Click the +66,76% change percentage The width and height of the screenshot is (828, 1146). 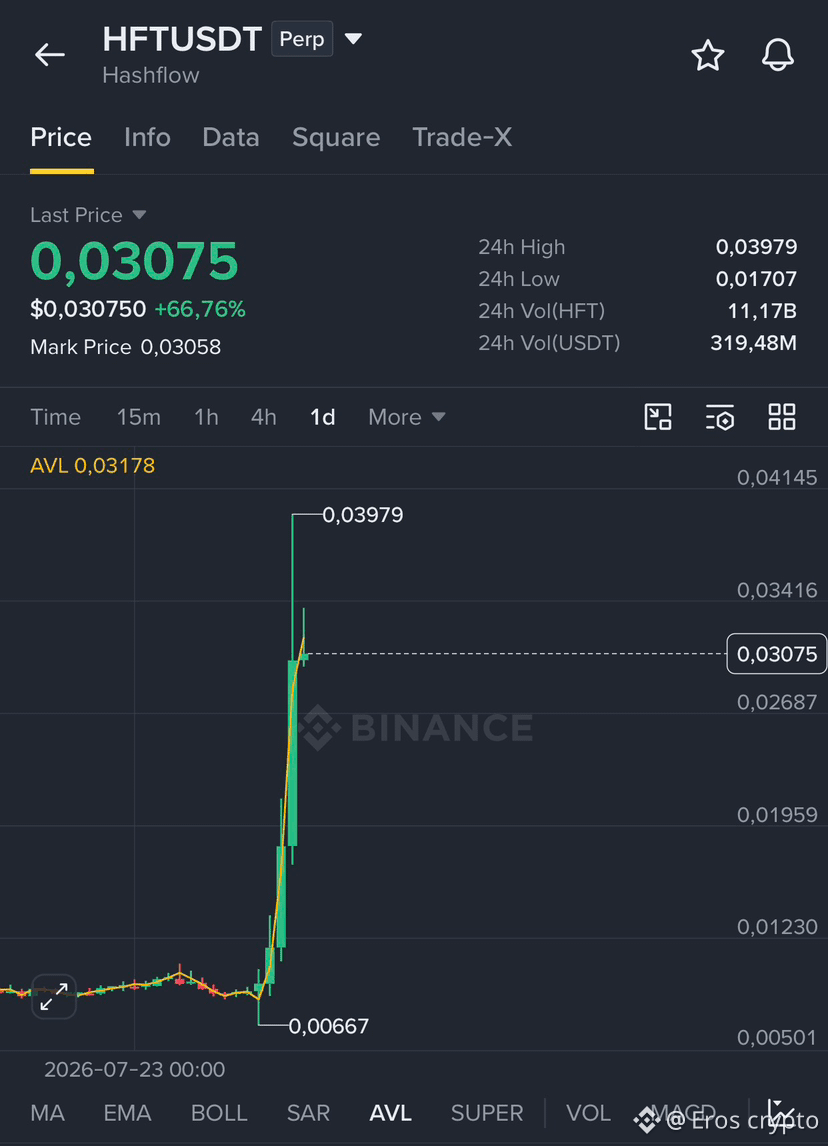200,309
